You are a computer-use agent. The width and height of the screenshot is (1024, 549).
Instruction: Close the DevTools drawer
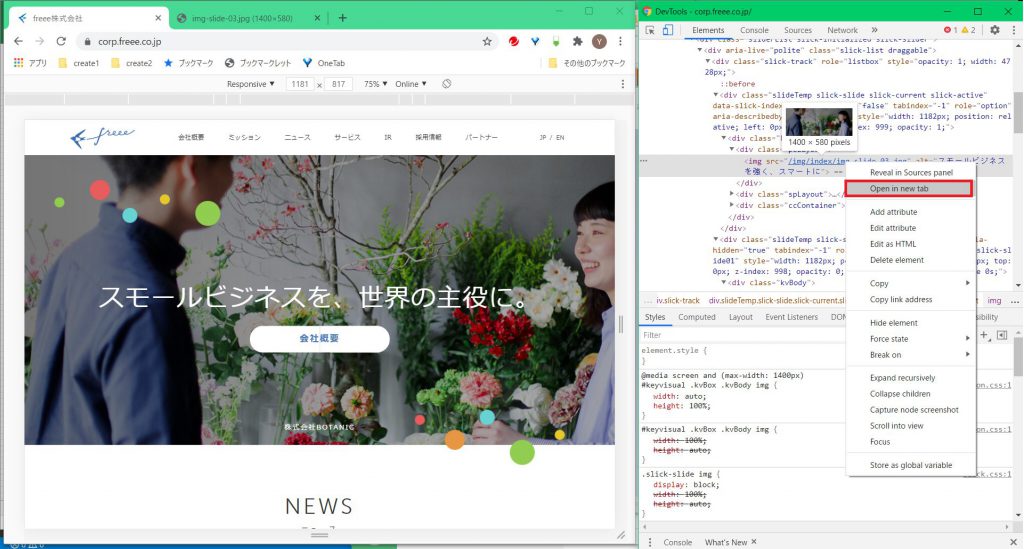[x=1014, y=542]
